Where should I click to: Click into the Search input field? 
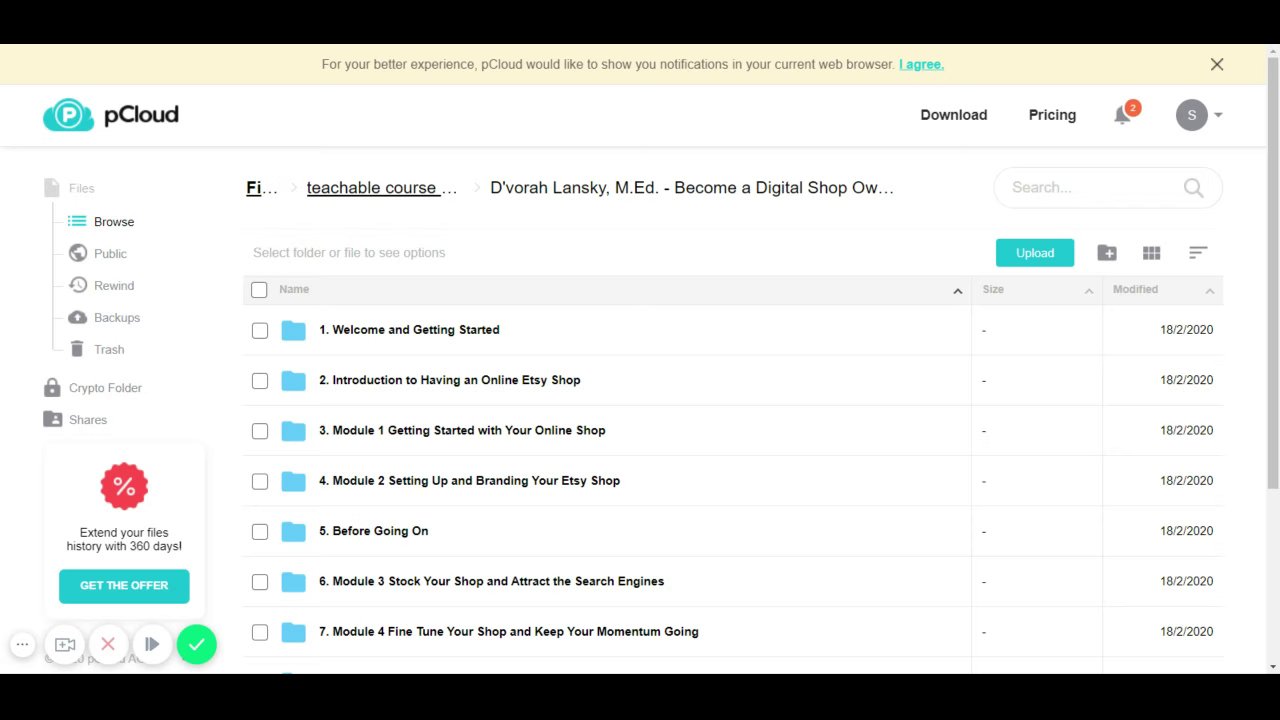(1092, 187)
